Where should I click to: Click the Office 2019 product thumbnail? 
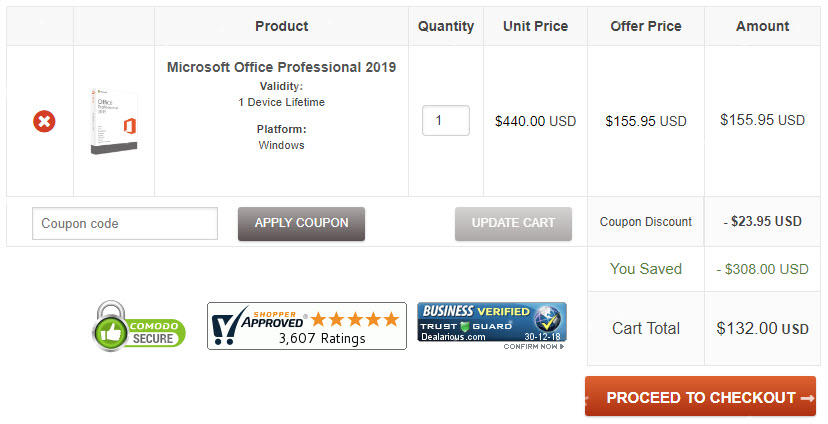coord(114,120)
